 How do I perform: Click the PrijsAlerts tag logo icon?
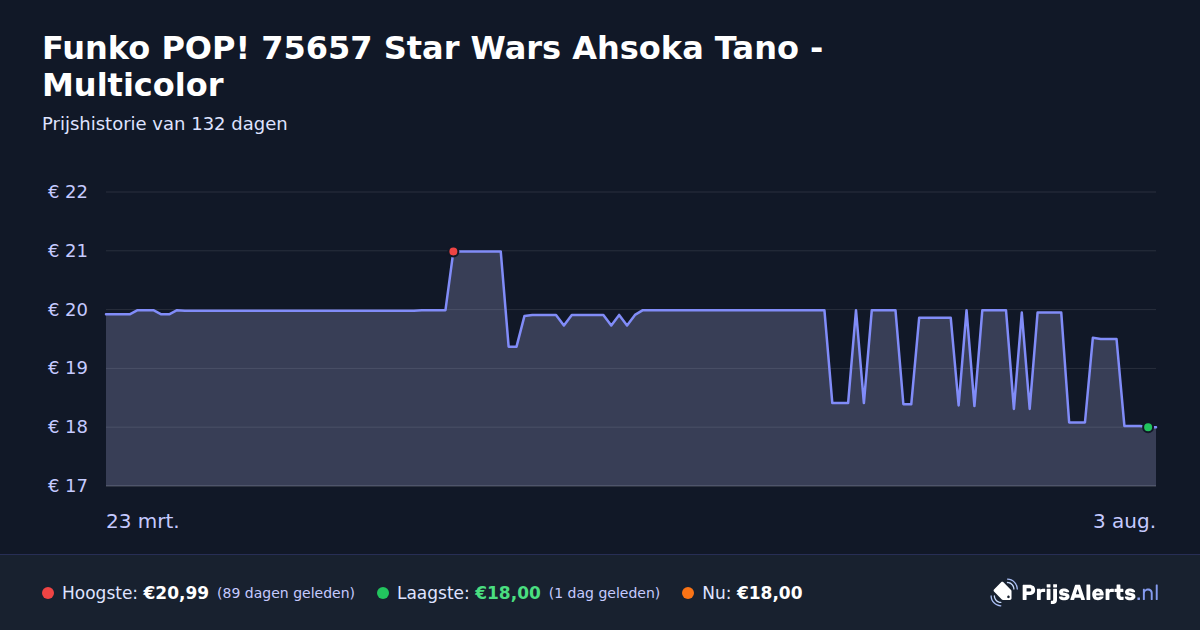(1003, 593)
